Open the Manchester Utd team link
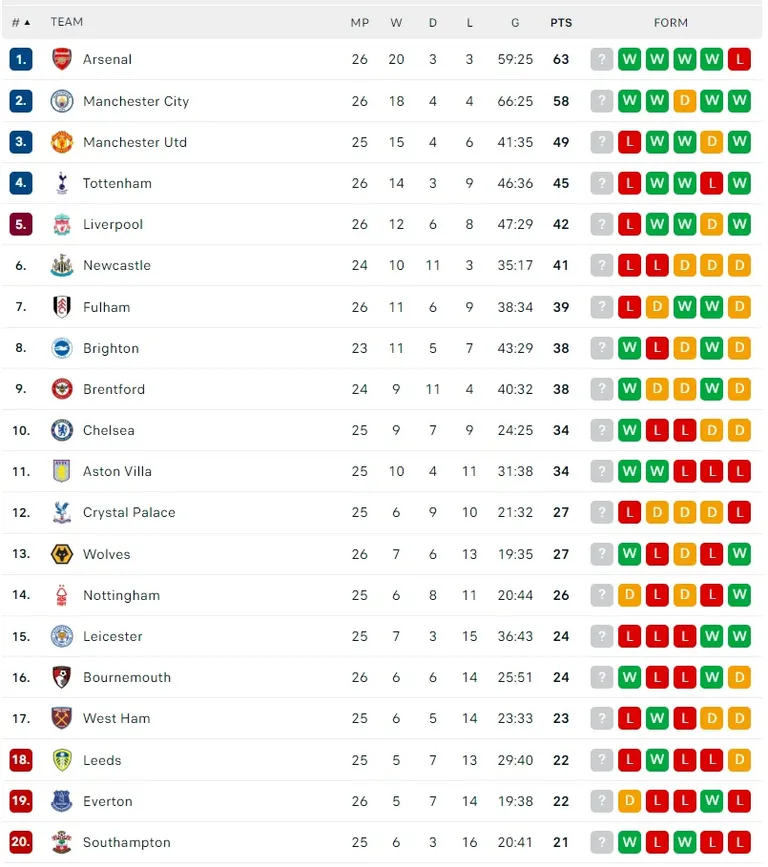This screenshot has width=768, height=867. pyautogui.click(x=135, y=142)
